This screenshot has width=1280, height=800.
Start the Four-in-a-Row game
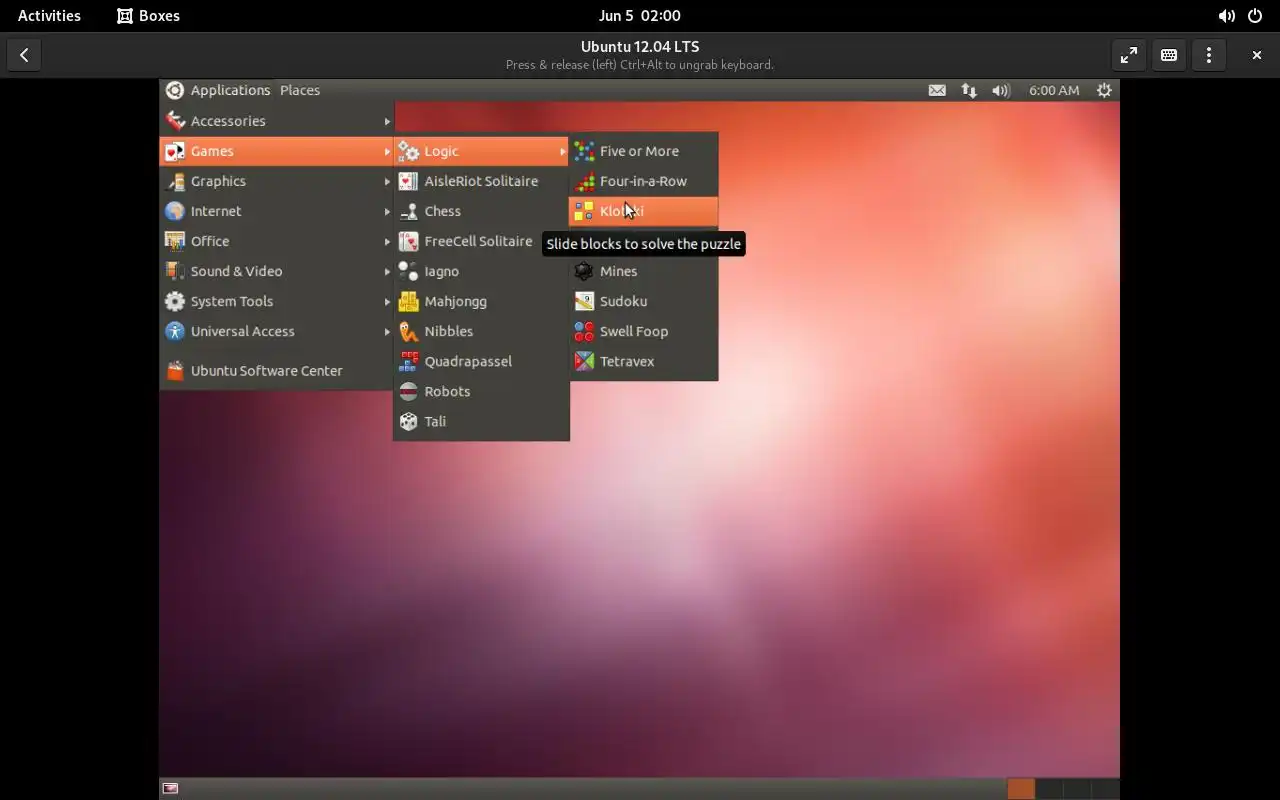[x=643, y=181]
